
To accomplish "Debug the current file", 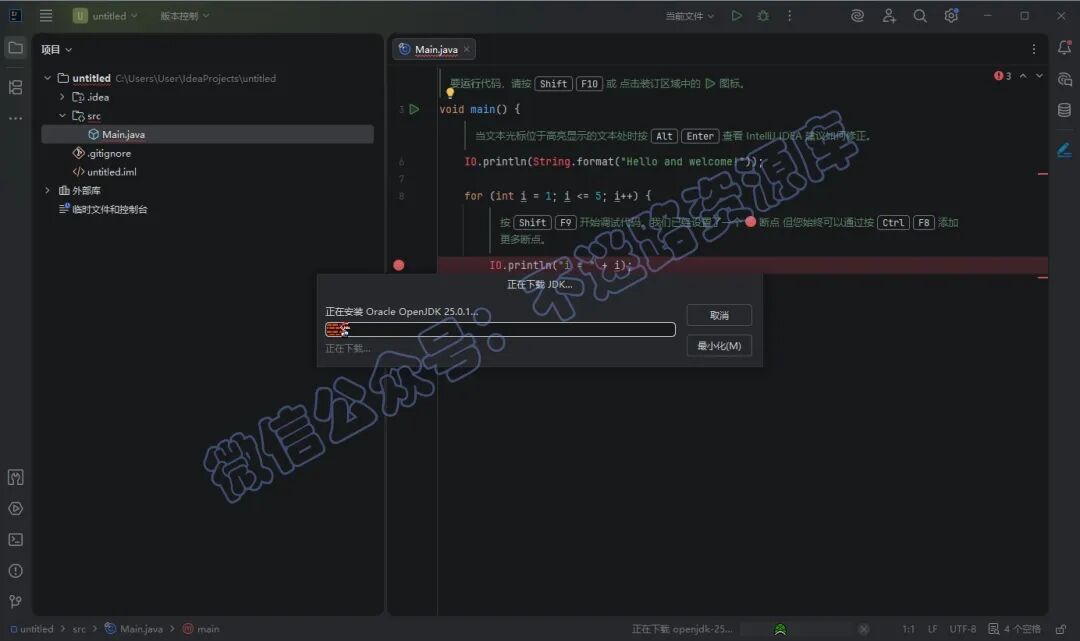I will pyautogui.click(x=762, y=15).
